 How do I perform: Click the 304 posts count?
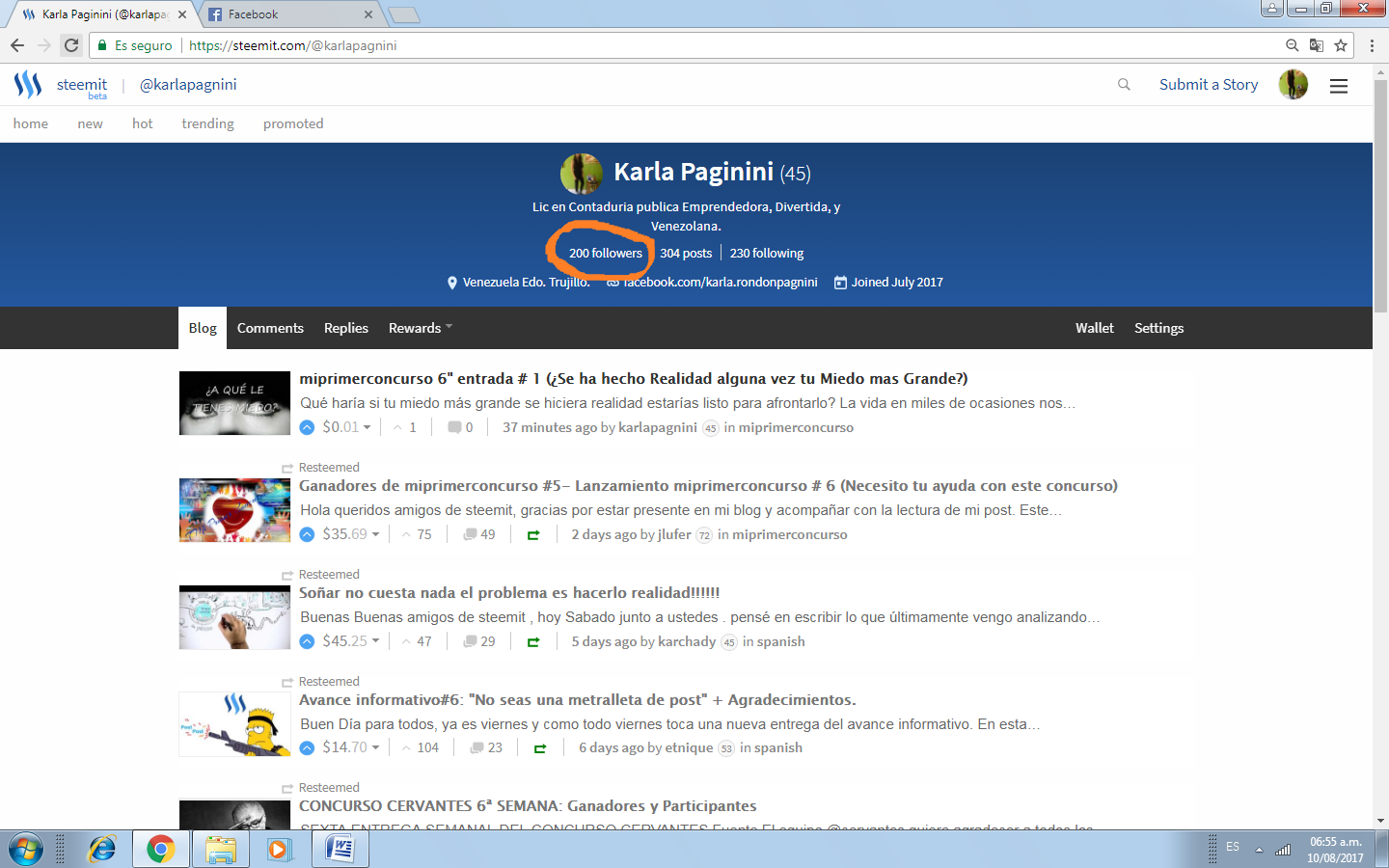[x=686, y=253]
